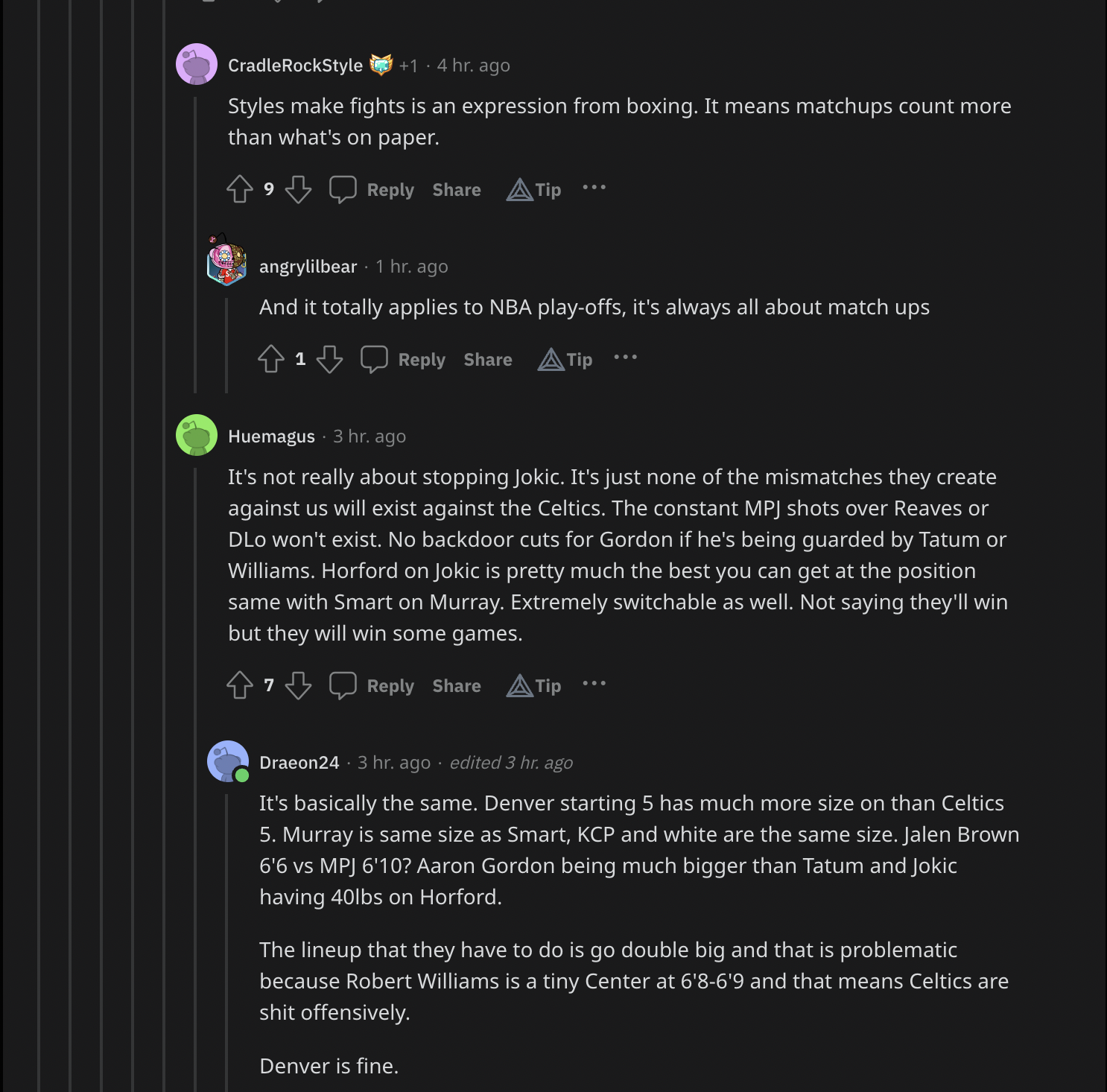Open more options on Huemagus's comment

coord(594,684)
